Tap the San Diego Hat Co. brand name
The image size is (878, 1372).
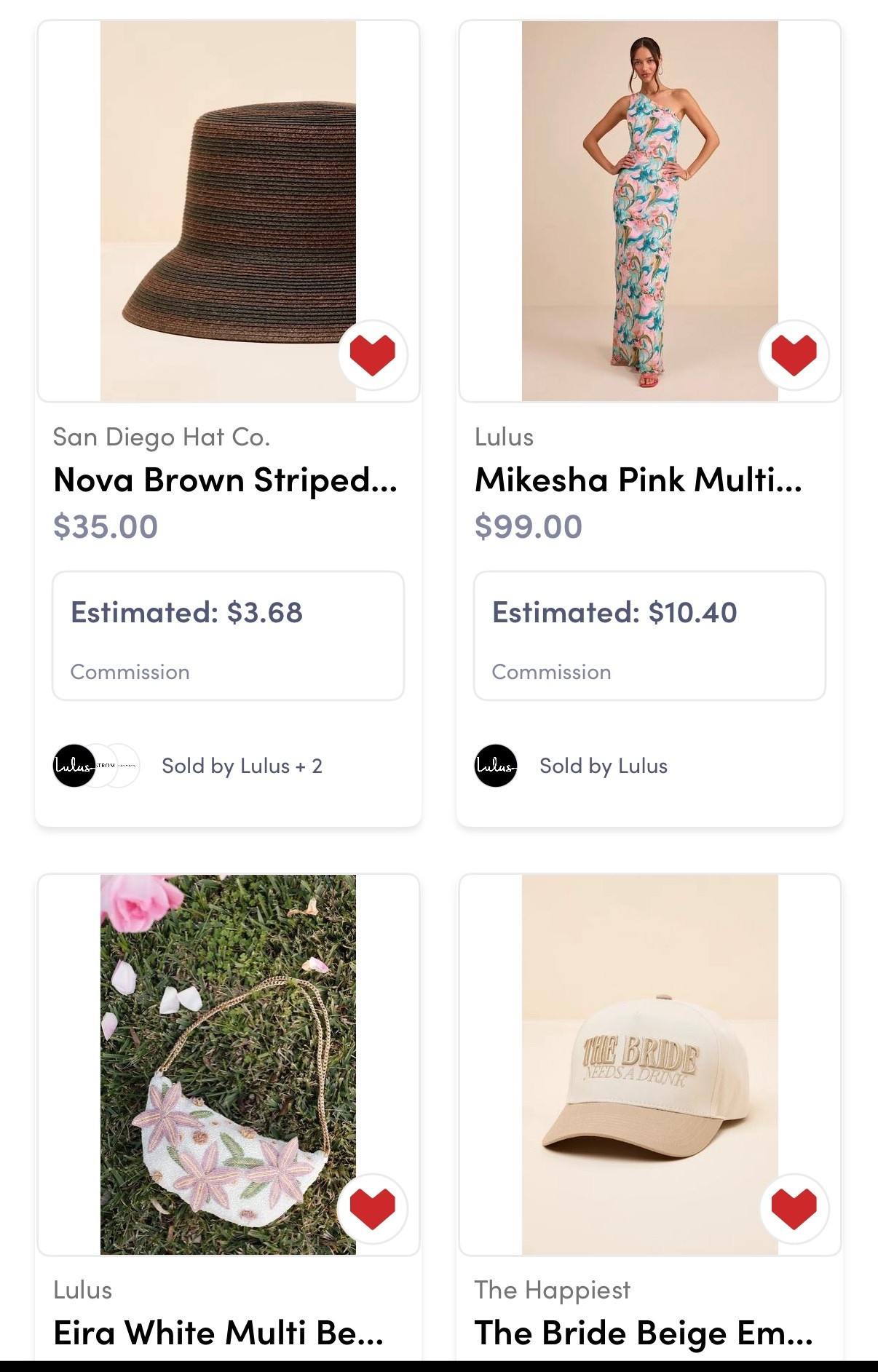pyautogui.click(x=162, y=437)
